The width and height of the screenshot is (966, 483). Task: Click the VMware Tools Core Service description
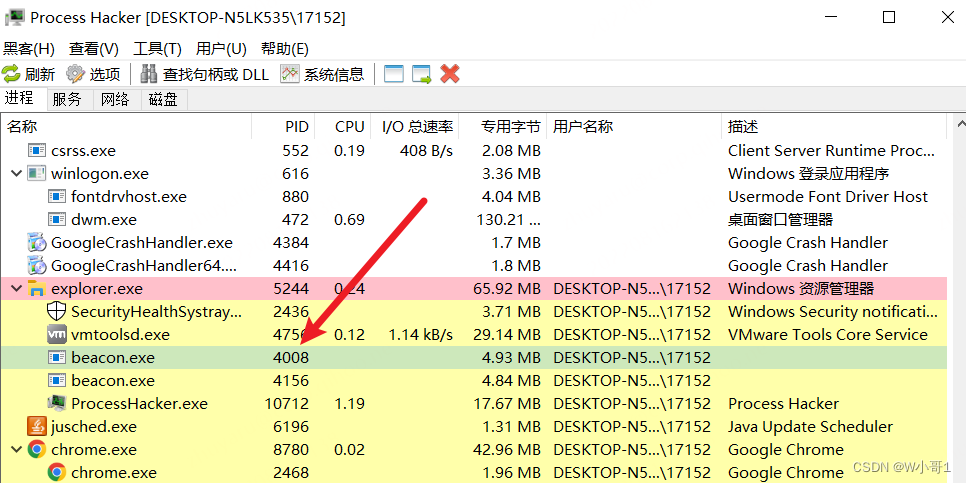point(827,335)
